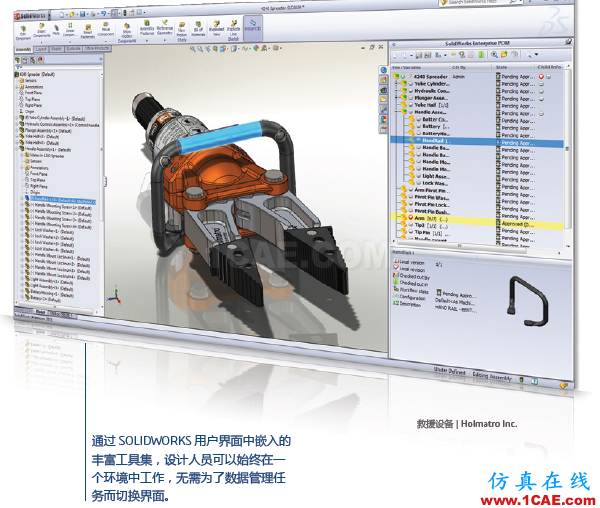The height and width of the screenshot is (508, 600).
Task: Click the Insert Components tool
Action: point(41,31)
